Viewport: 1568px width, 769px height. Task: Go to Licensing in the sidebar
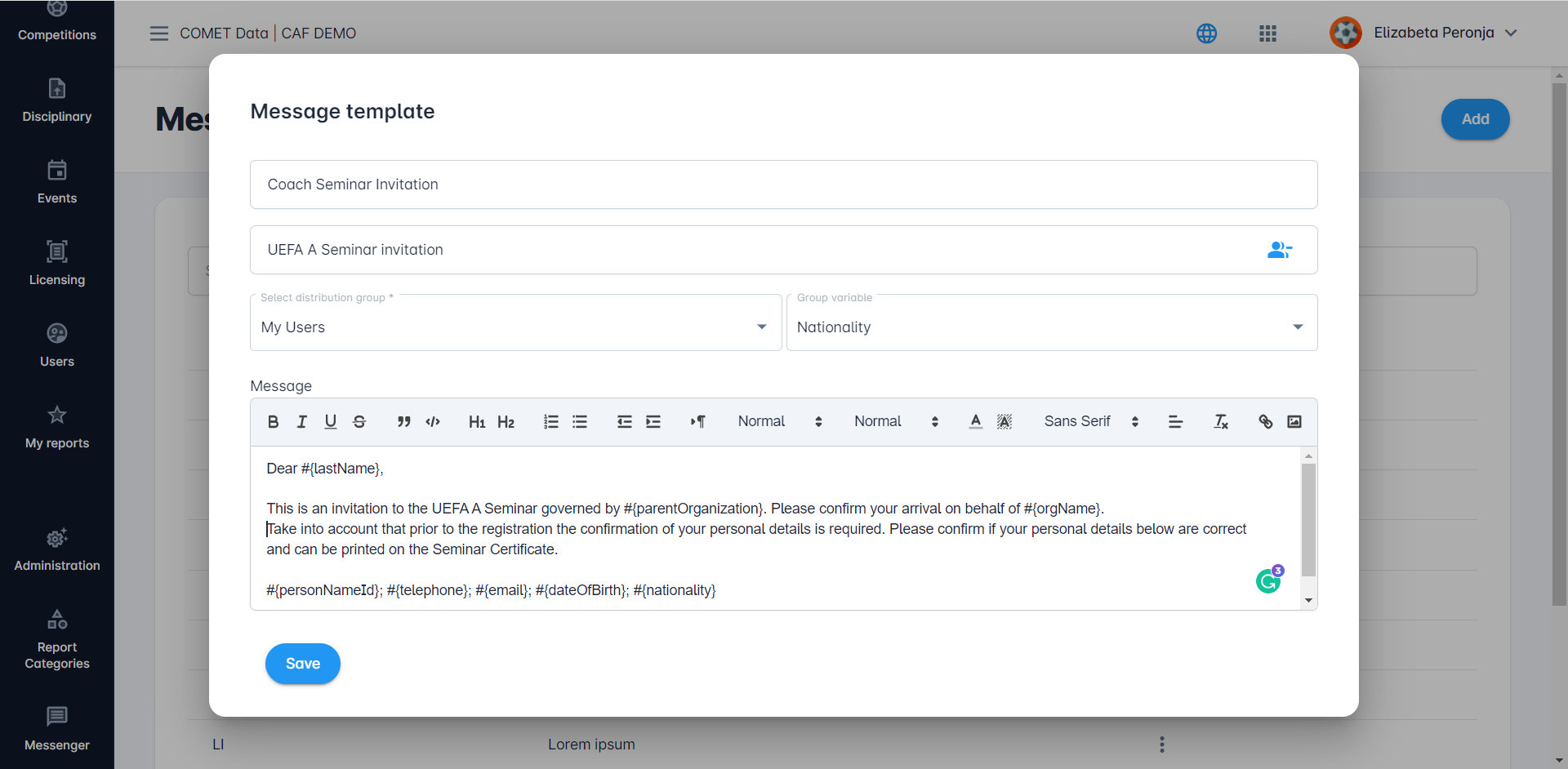coord(57,263)
